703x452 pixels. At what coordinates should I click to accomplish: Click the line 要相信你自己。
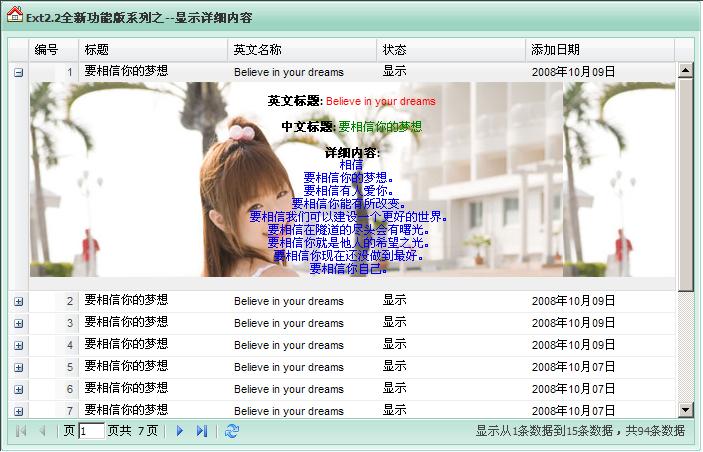coord(349,269)
